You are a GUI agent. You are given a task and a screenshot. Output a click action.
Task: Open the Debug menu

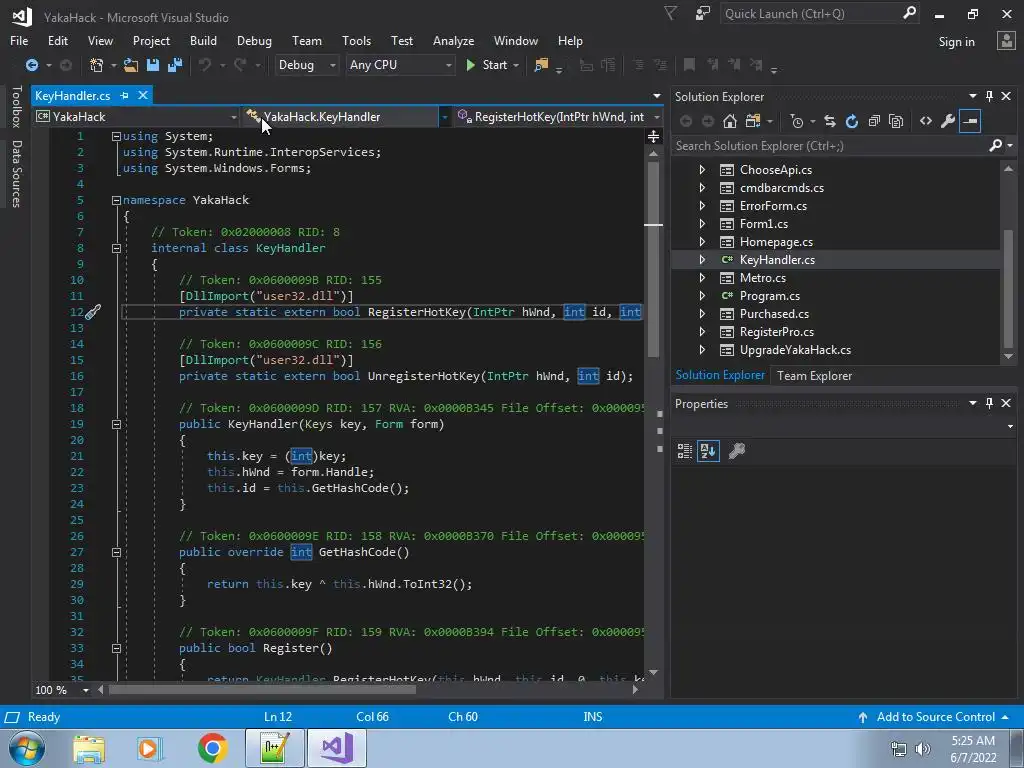254,40
